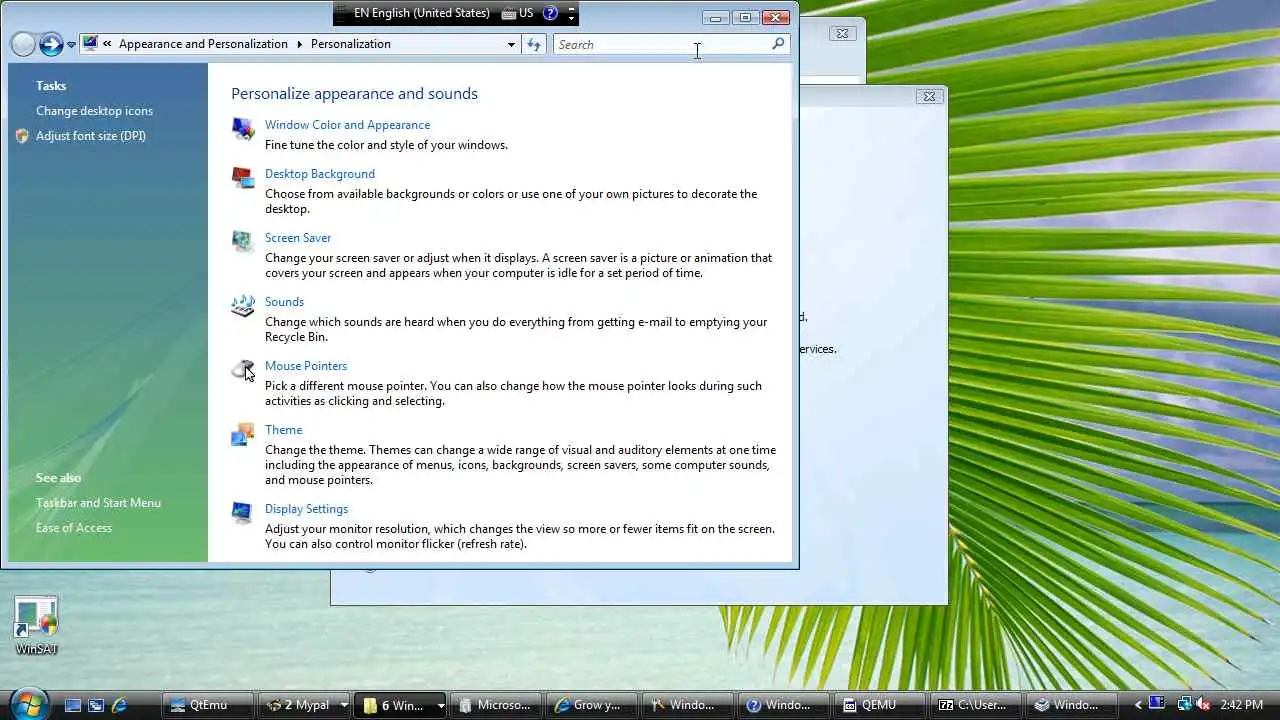Expand the address bar history dropdown
The image size is (1280, 720).
[511, 44]
